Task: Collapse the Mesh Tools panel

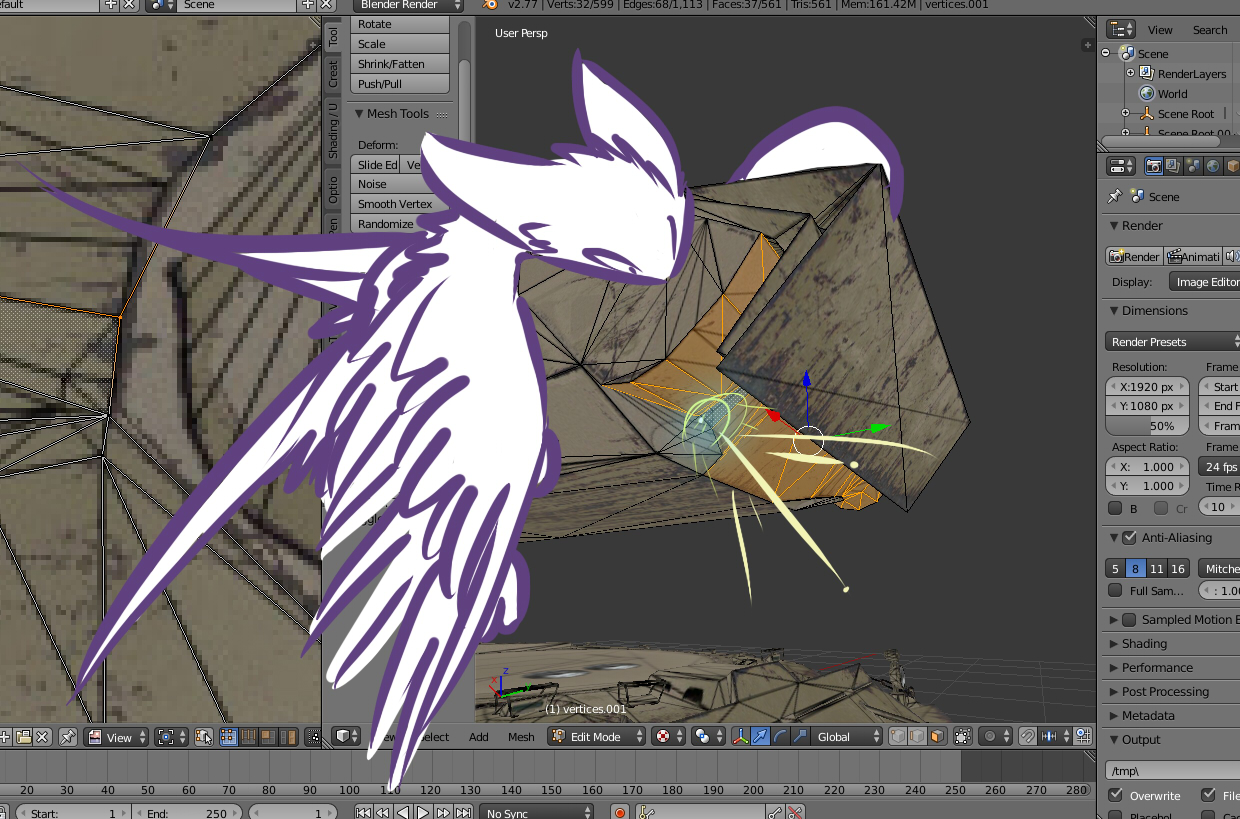Action: [x=359, y=114]
